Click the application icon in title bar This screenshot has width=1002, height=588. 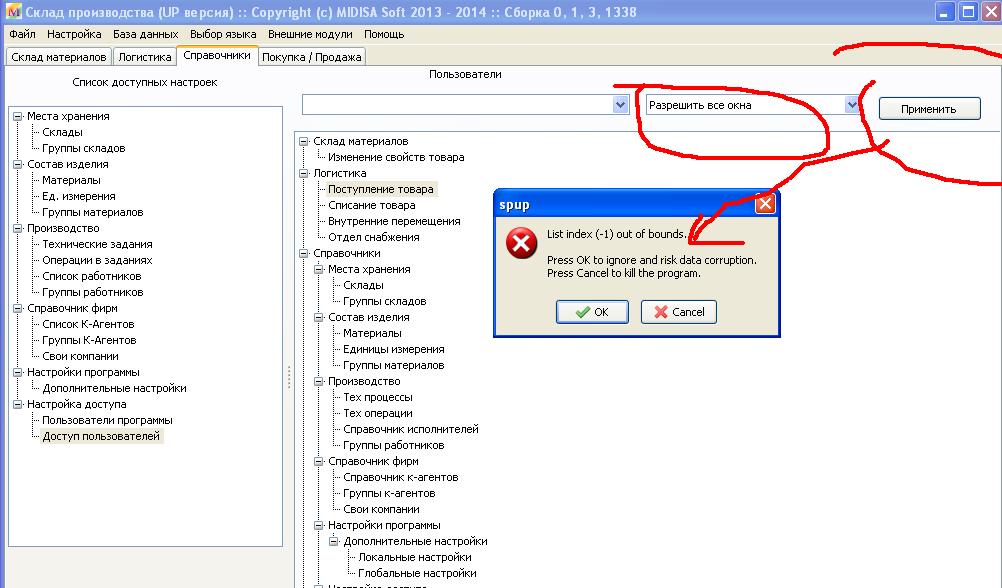(12, 12)
